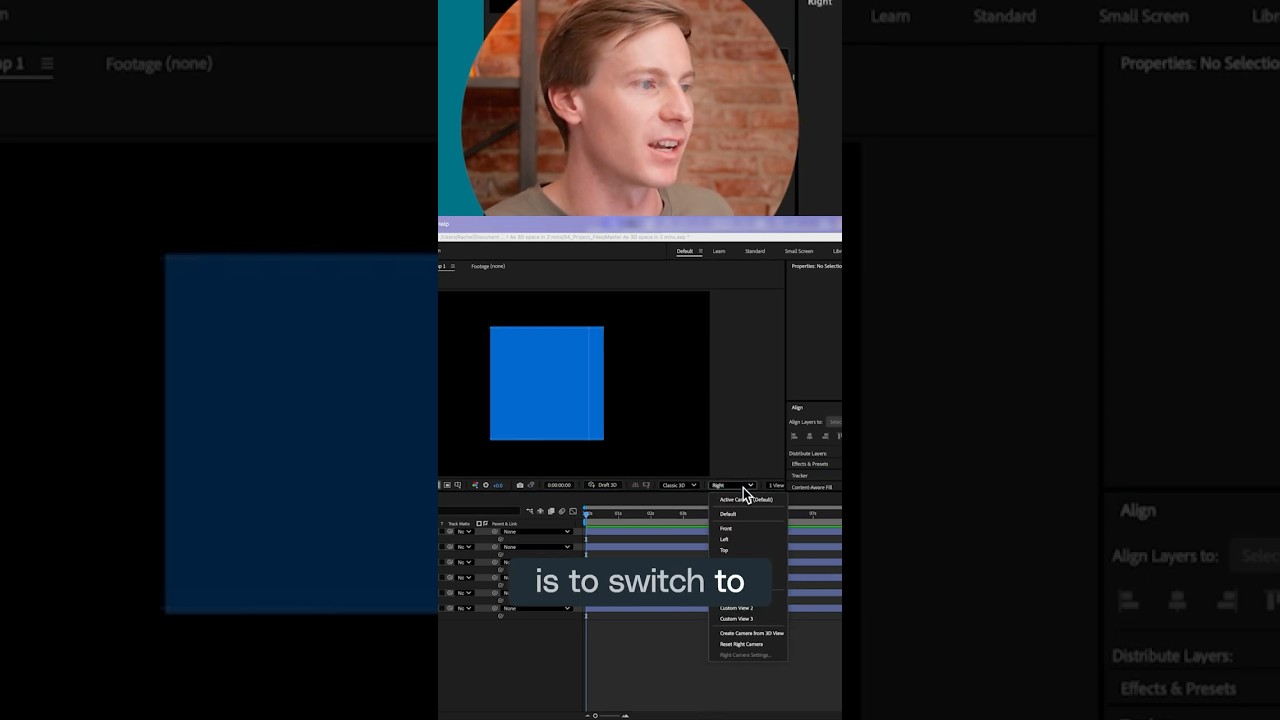Open second layer's track matte dropdown
Image resolution: width=1280 pixels, height=720 pixels.
click(465, 547)
